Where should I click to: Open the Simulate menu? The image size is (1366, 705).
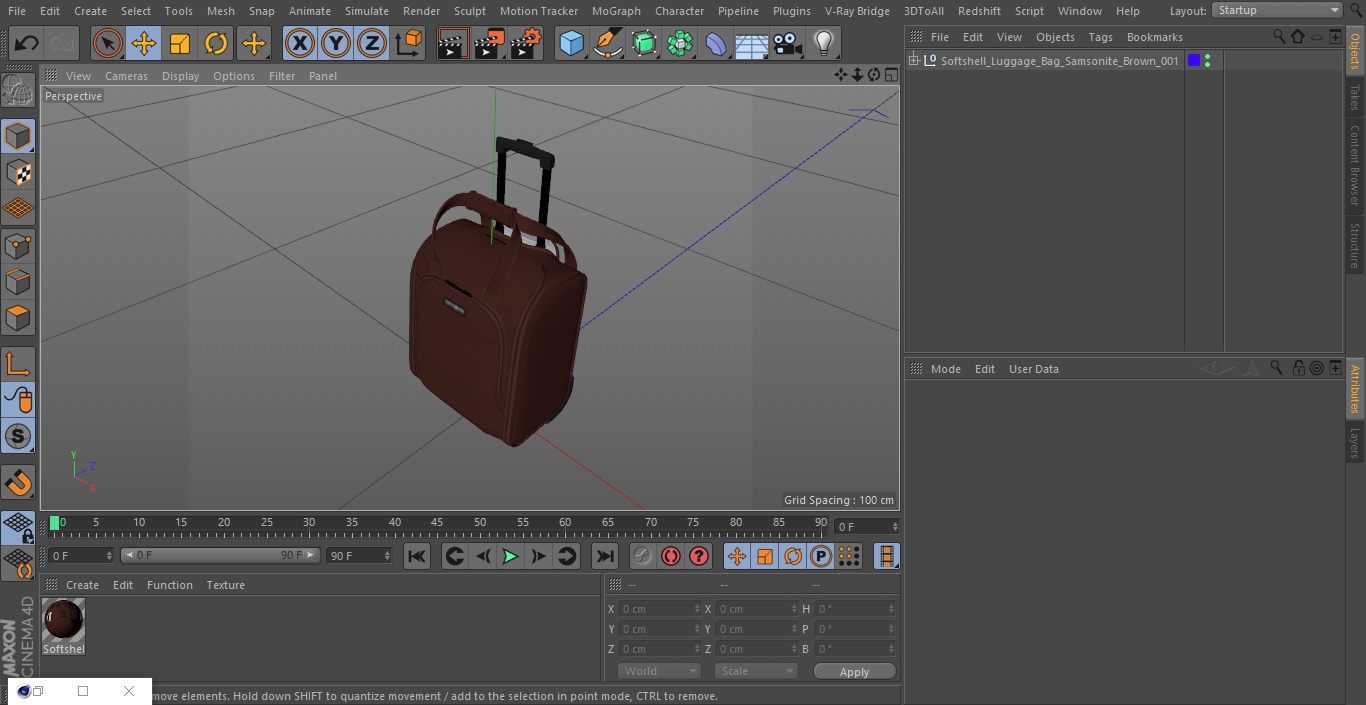click(367, 11)
